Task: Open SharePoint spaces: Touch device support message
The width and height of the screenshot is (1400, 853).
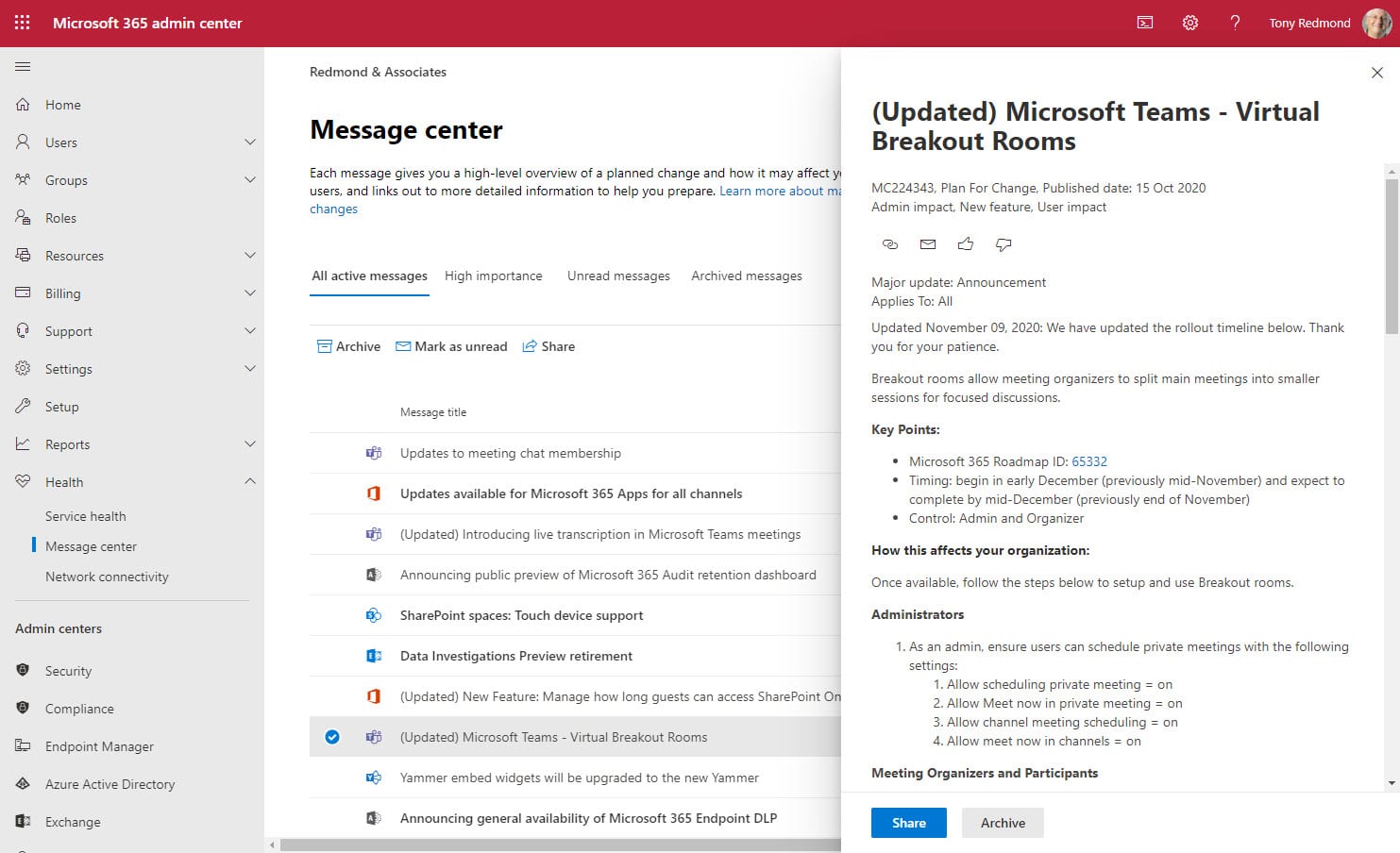Action: click(x=521, y=615)
